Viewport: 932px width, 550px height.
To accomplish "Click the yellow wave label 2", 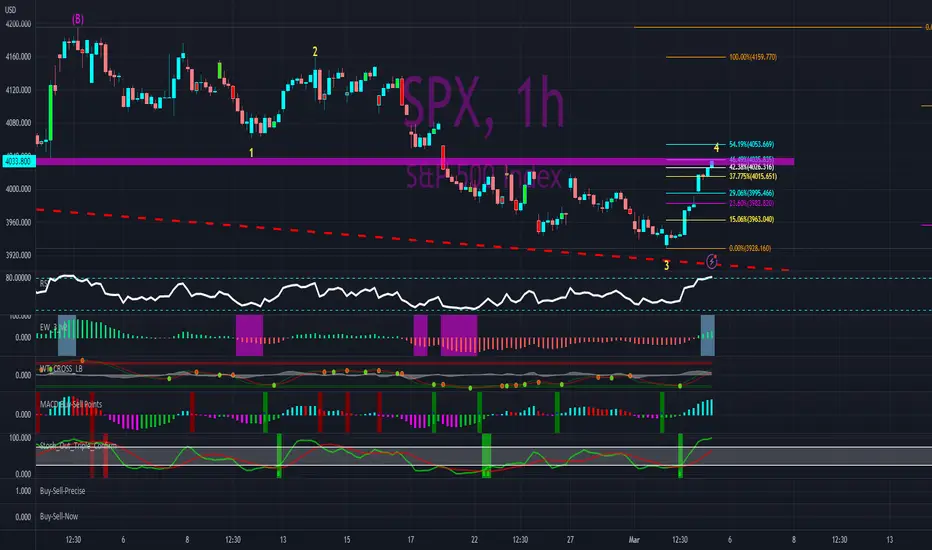I will [315, 52].
